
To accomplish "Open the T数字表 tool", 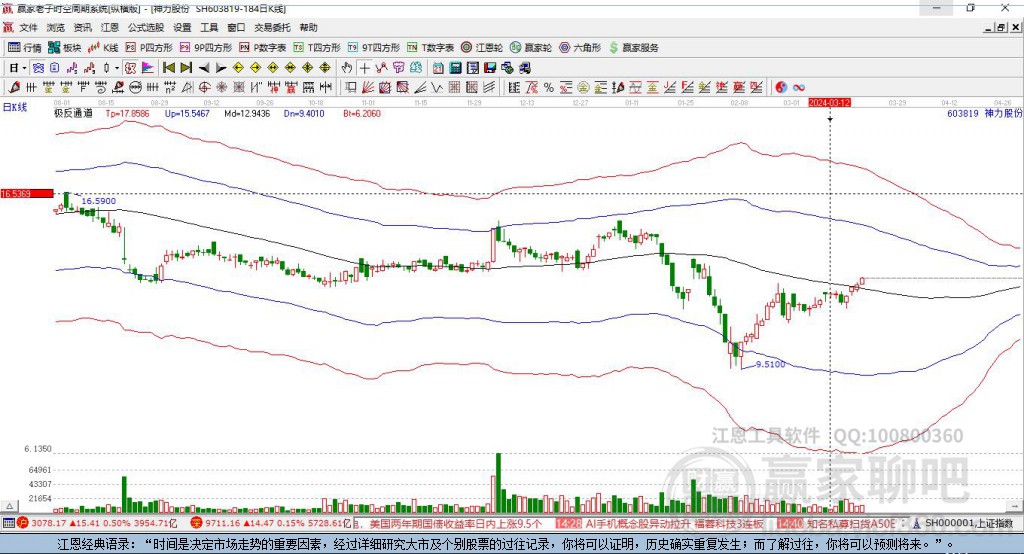I will click(x=430, y=48).
